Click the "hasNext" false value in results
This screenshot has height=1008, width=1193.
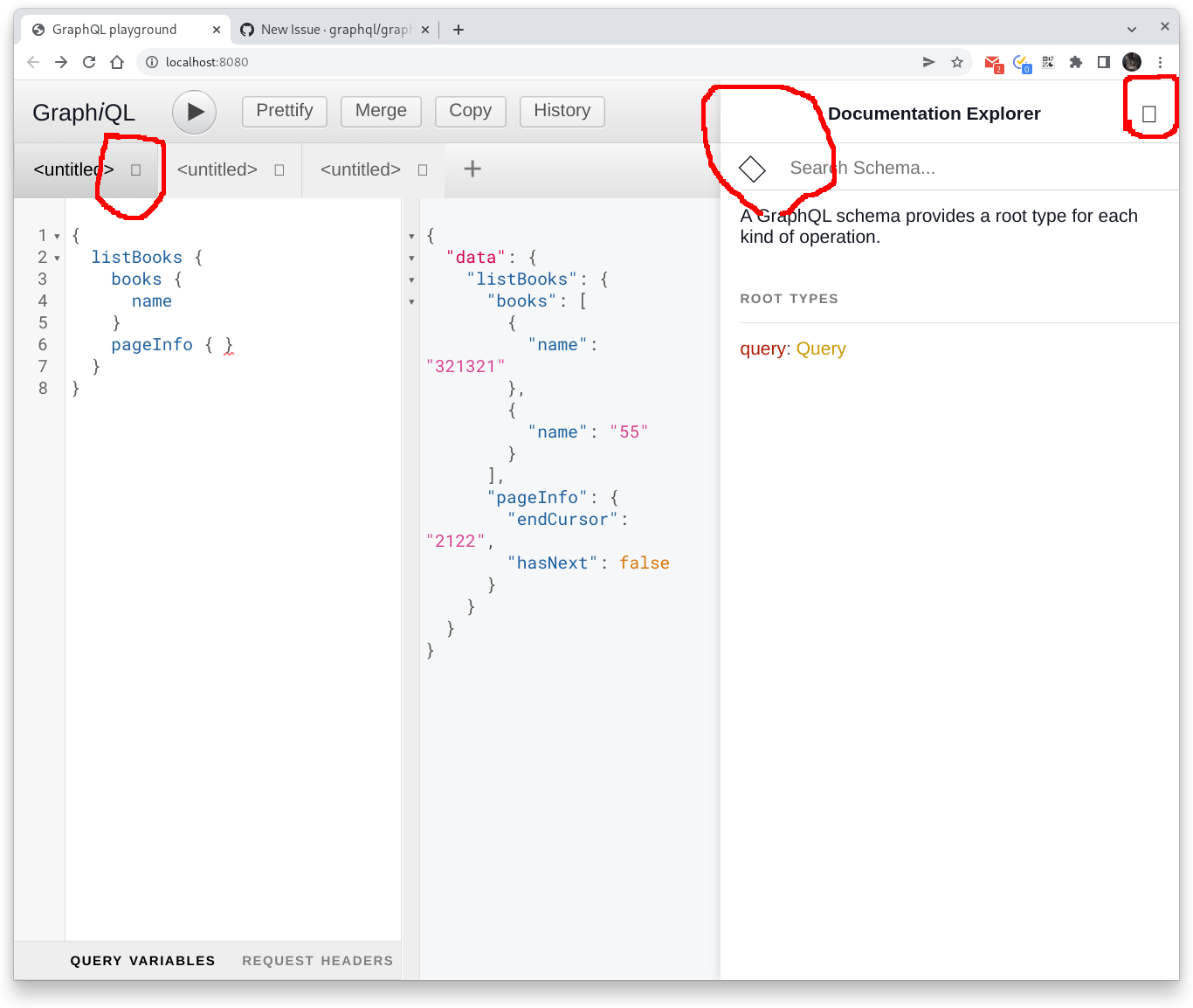click(645, 563)
